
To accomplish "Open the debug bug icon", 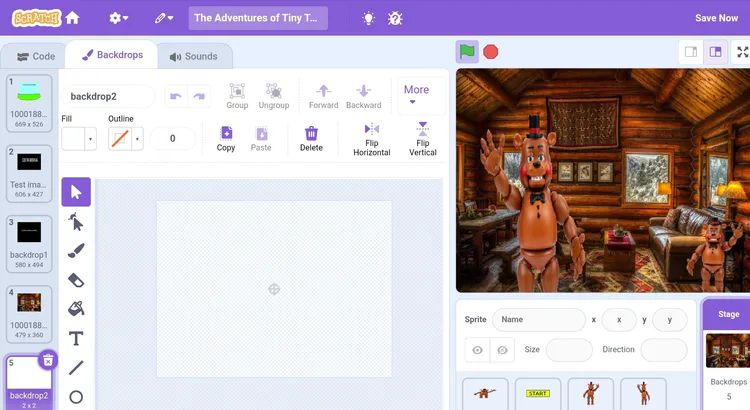I will click(x=395, y=18).
